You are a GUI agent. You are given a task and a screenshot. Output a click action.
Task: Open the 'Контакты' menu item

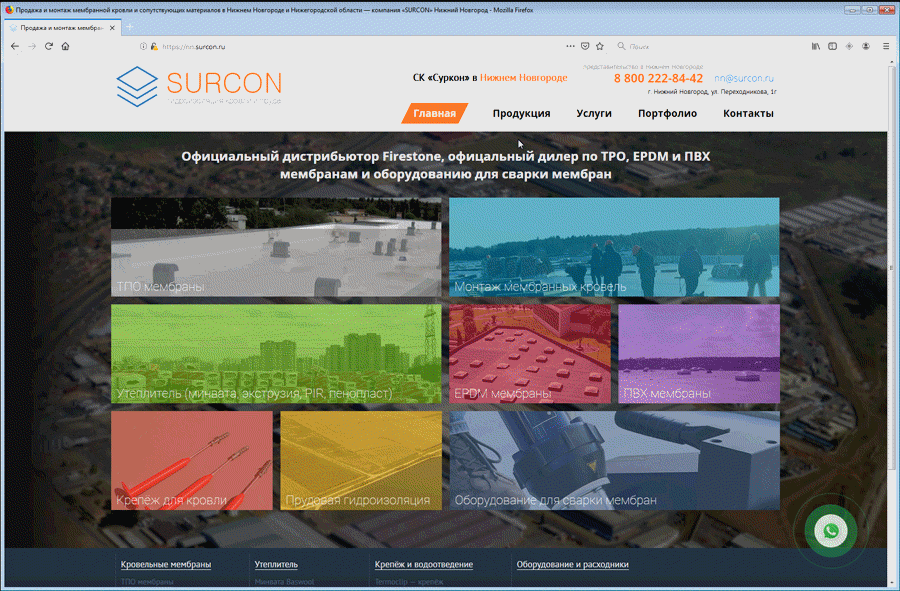[x=748, y=114]
